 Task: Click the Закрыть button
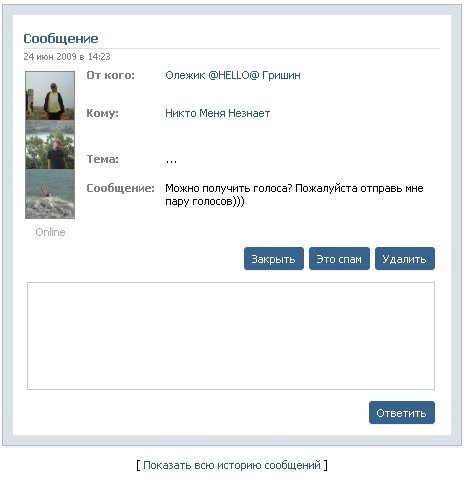click(x=274, y=259)
